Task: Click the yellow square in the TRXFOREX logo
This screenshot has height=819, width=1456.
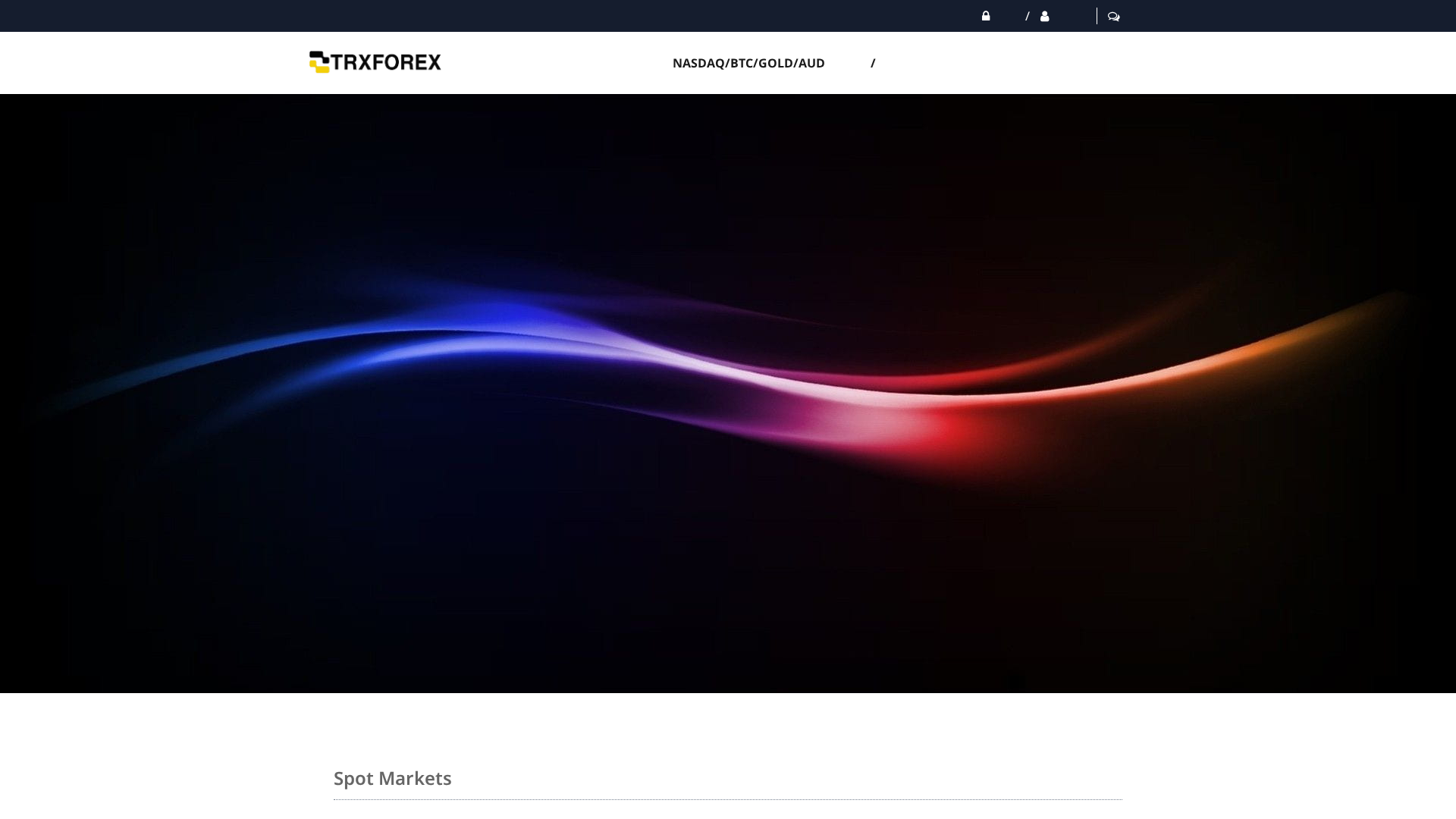Action: pos(318,65)
